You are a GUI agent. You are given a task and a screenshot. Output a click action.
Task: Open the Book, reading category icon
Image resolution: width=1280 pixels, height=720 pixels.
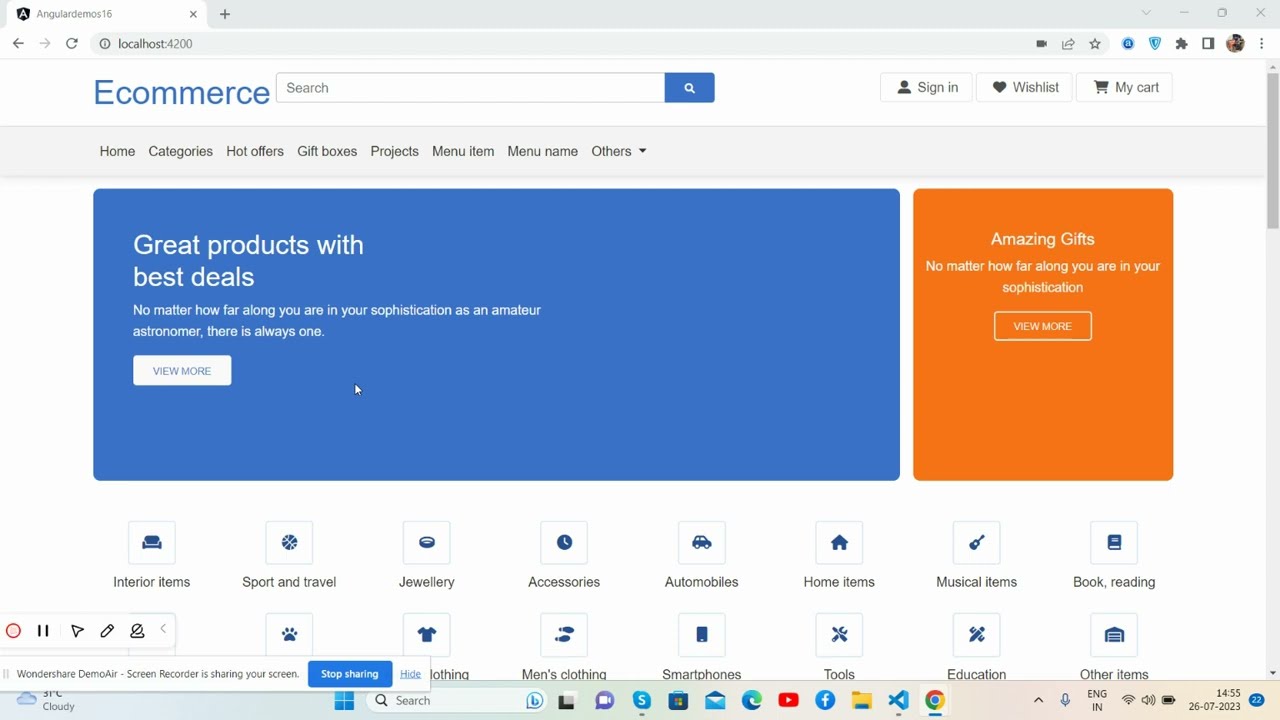1114,543
